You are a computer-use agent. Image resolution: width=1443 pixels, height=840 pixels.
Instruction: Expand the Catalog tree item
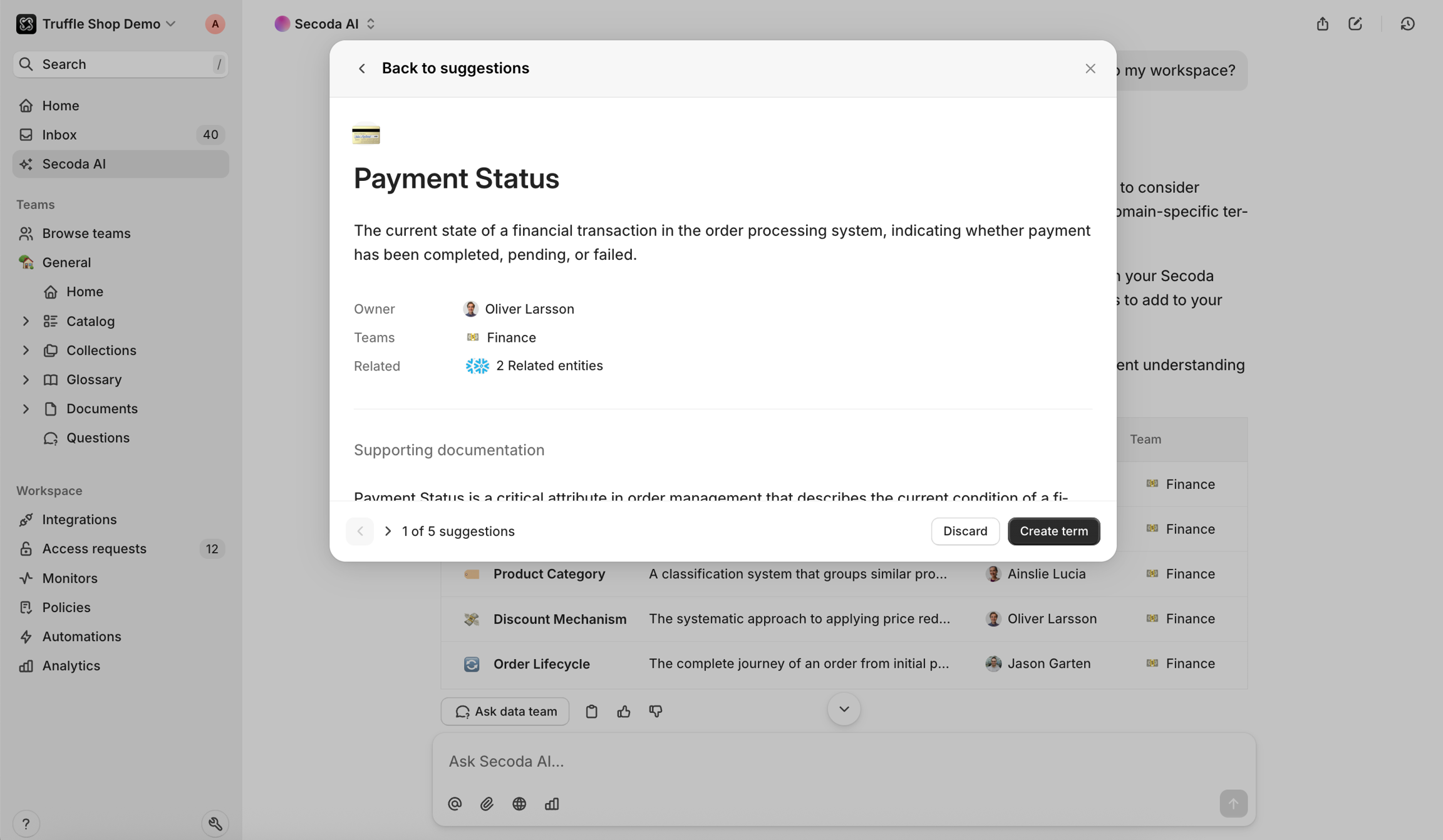tap(26, 321)
